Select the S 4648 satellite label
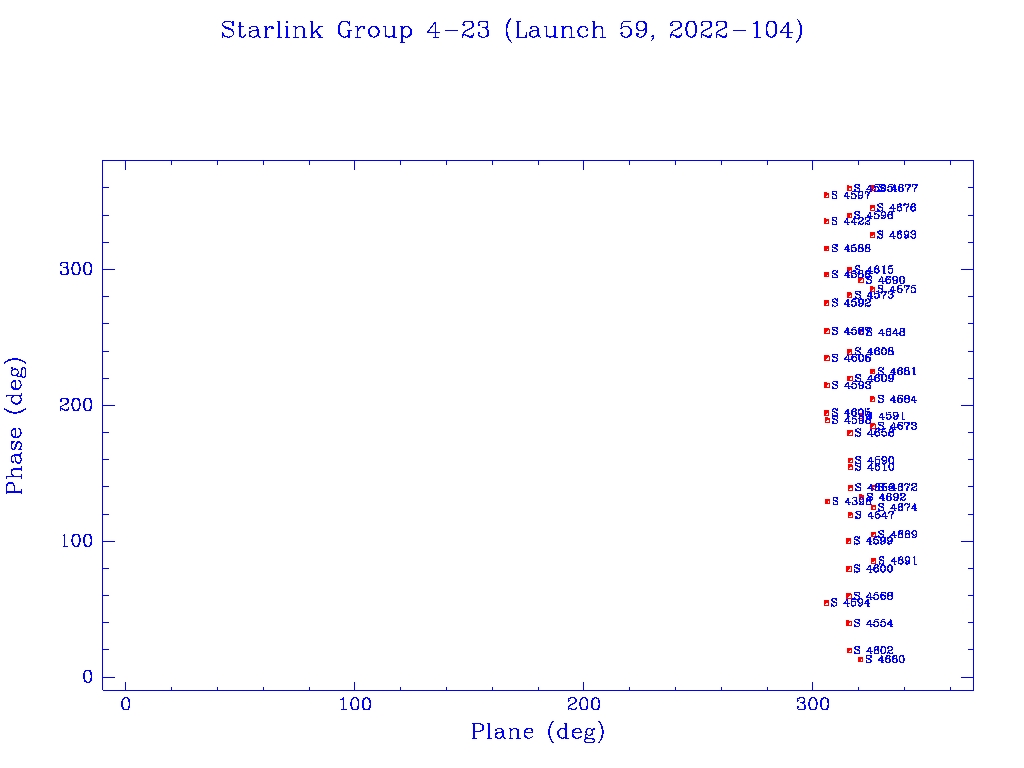The width and height of the screenshot is (1024, 768). (886, 332)
